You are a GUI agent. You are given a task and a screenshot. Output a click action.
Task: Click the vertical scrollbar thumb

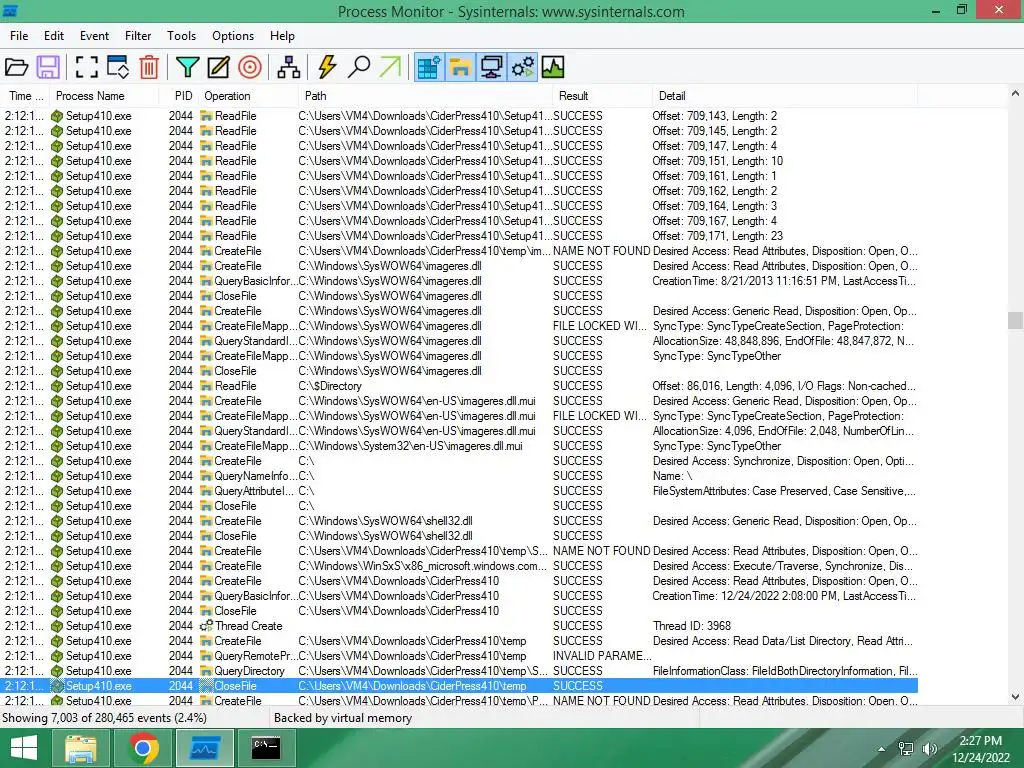tap(1015, 321)
